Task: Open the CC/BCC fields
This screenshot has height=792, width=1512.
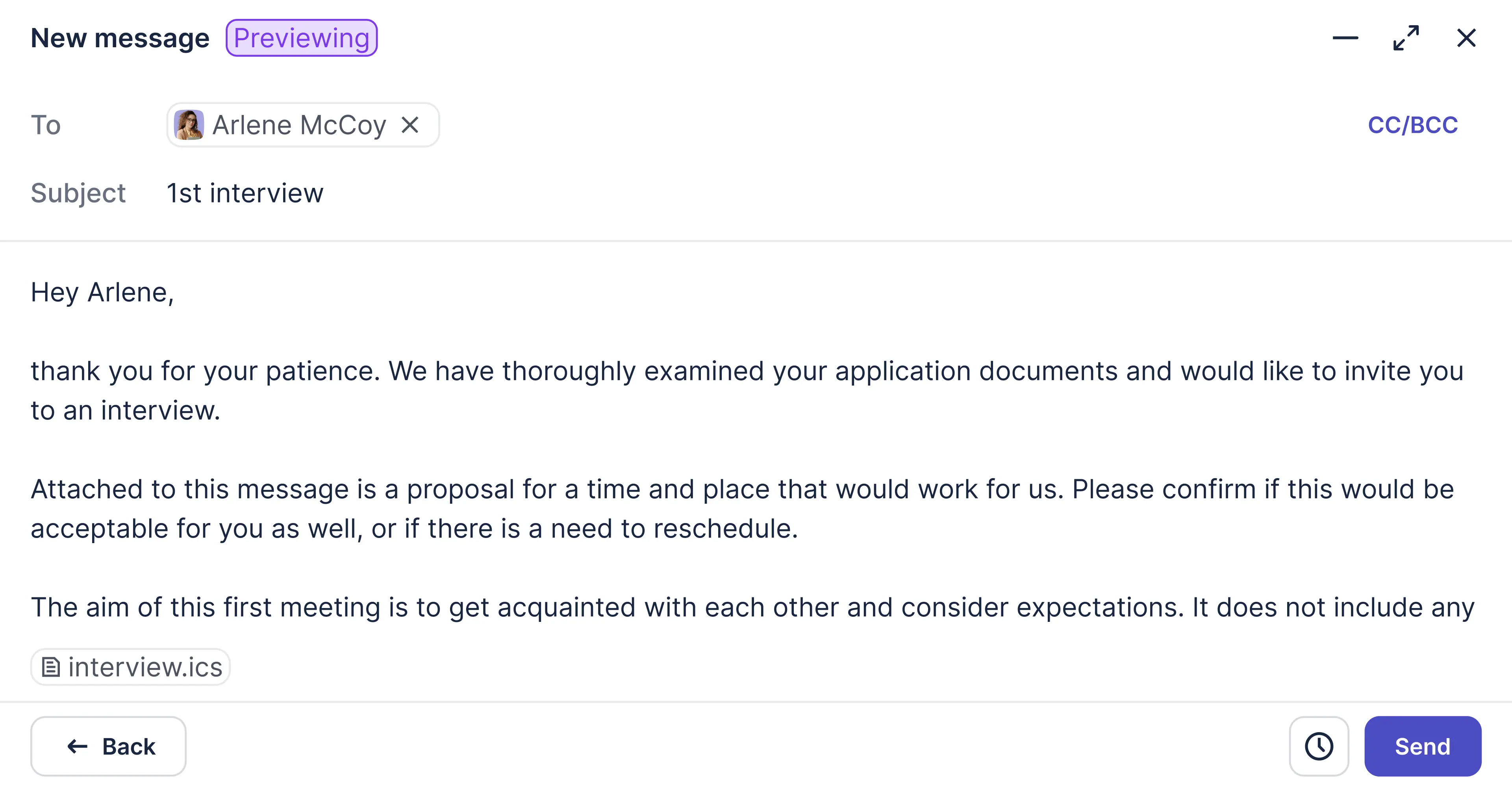Action: [x=1412, y=125]
